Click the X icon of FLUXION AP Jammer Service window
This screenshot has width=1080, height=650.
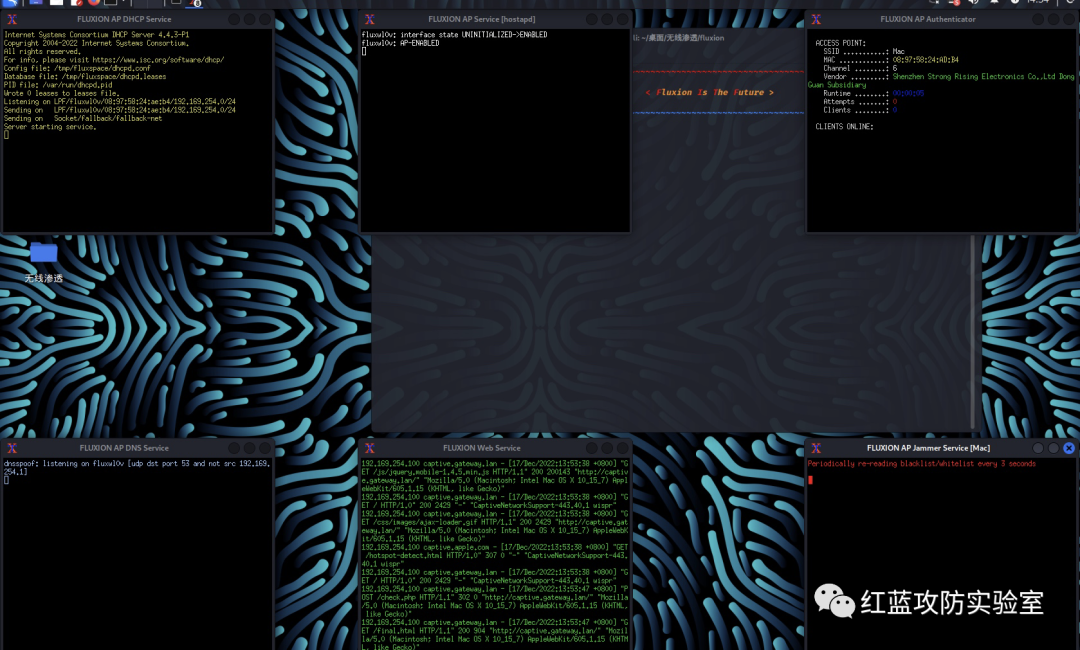(816, 448)
